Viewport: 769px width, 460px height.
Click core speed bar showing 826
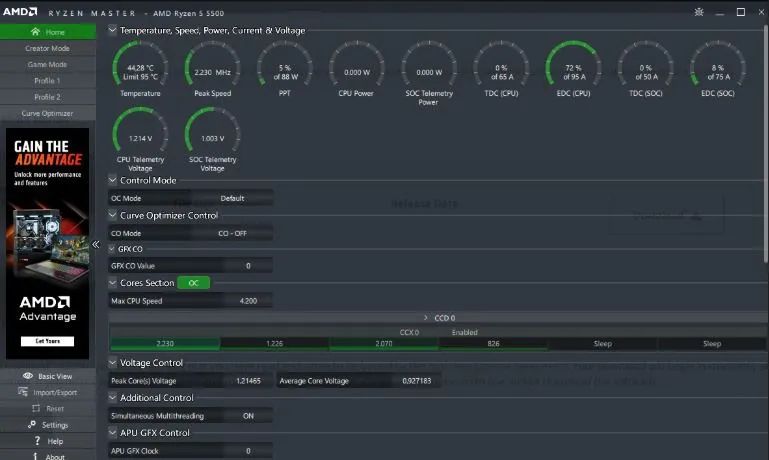pos(493,344)
